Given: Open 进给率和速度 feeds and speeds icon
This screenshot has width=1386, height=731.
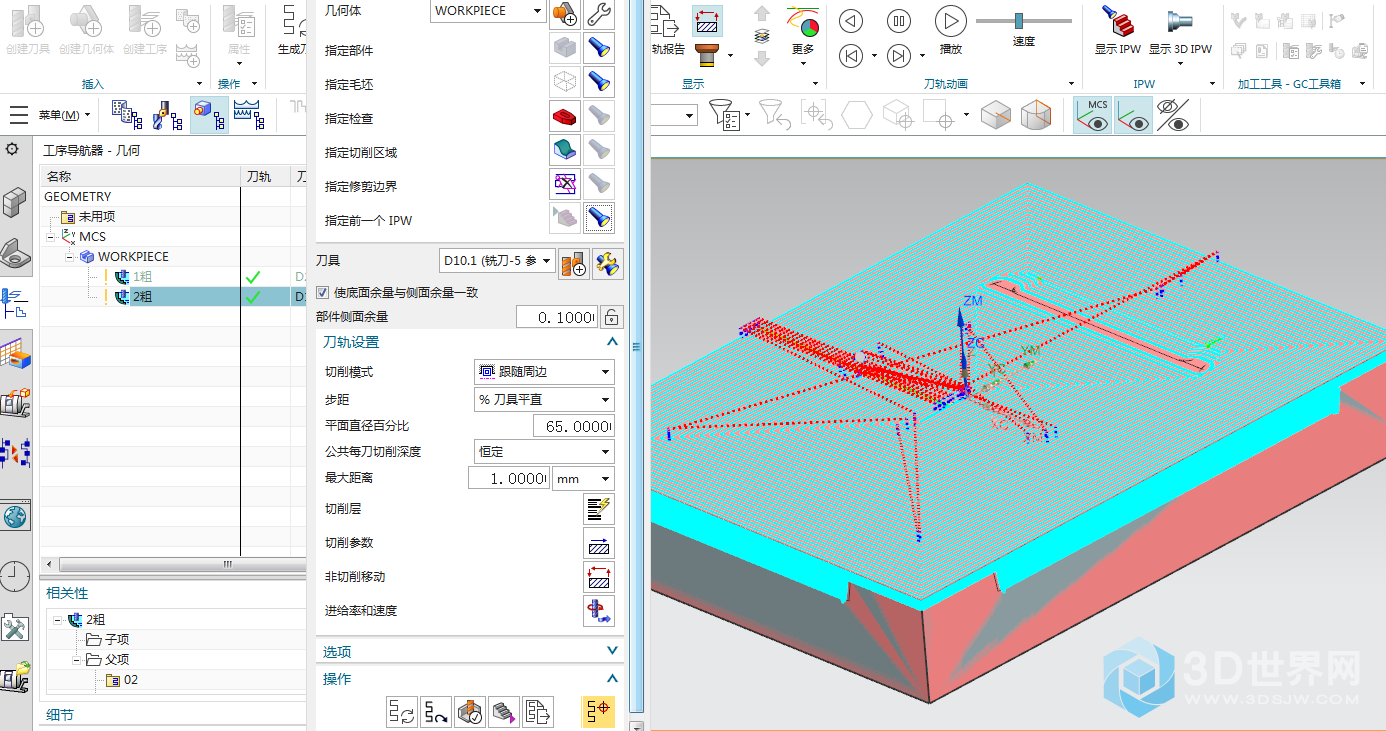Looking at the screenshot, I should point(599,611).
